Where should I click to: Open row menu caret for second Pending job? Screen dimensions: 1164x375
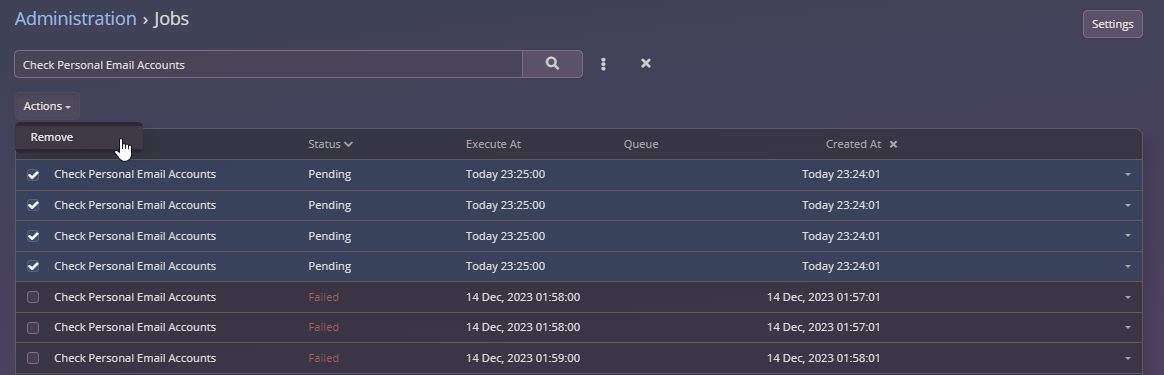tap(1128, 205)
